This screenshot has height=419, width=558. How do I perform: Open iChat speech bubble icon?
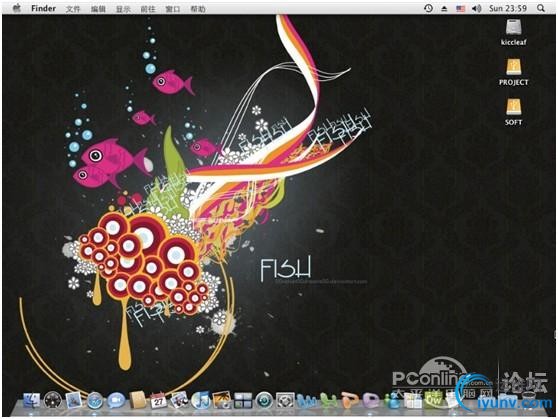(x=116, y=400)
